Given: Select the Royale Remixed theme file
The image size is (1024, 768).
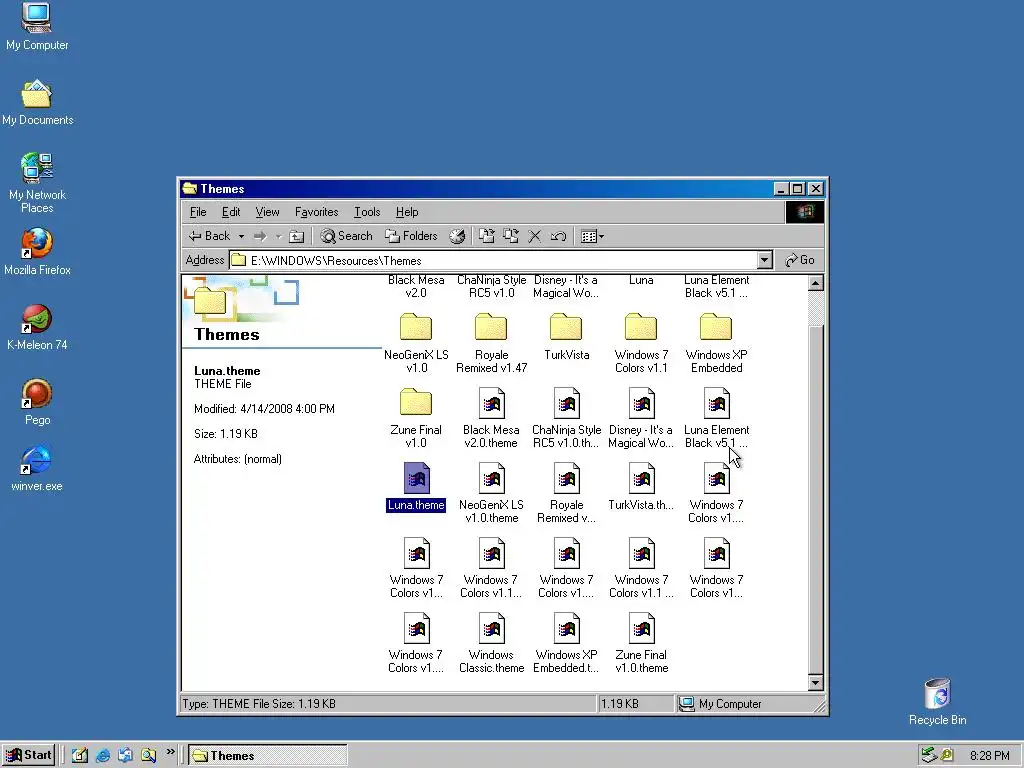Looking at the screenshot, I should click(x=566, y=494).
